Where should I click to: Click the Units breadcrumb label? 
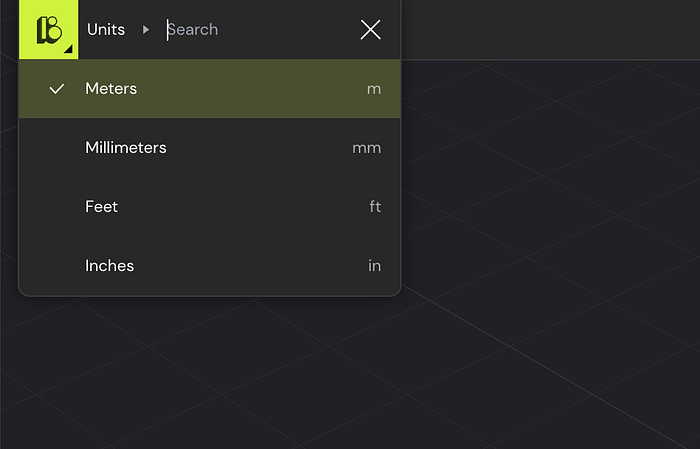(x=106, y=29)
